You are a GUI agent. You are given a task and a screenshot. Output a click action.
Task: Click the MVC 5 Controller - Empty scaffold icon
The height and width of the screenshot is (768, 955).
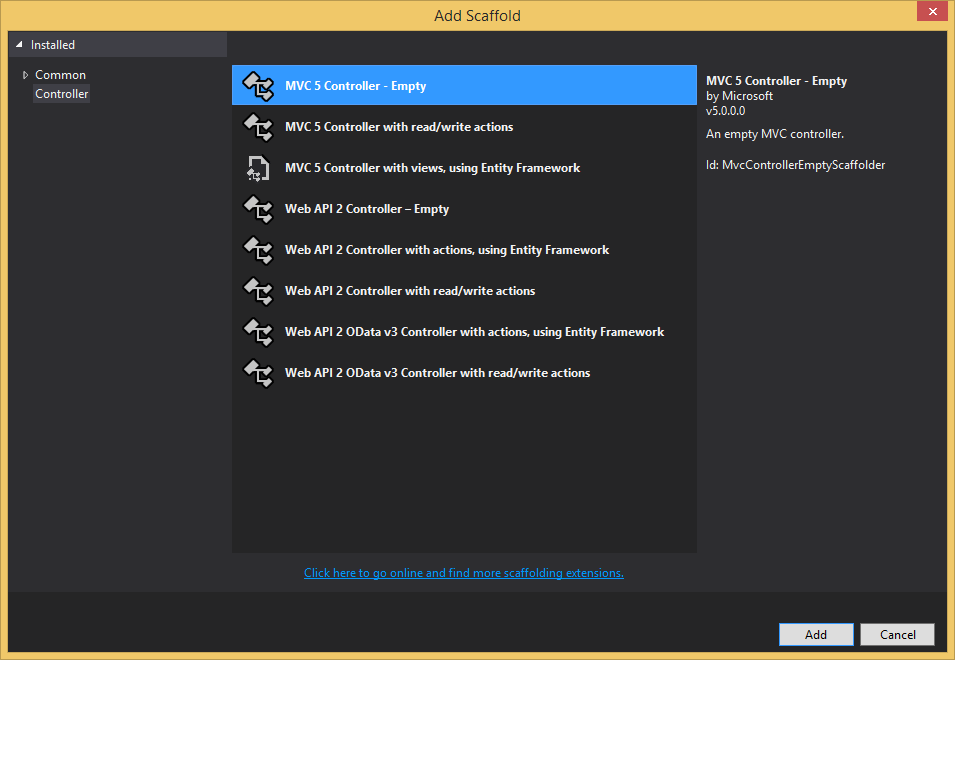pyautogui.click(x=258, y=85)
